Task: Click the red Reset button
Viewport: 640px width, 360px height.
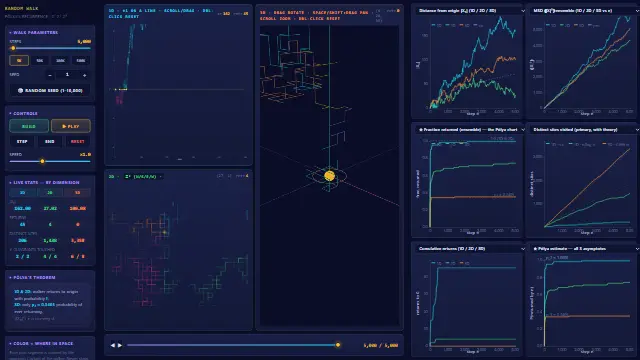Action: [77, 142]
